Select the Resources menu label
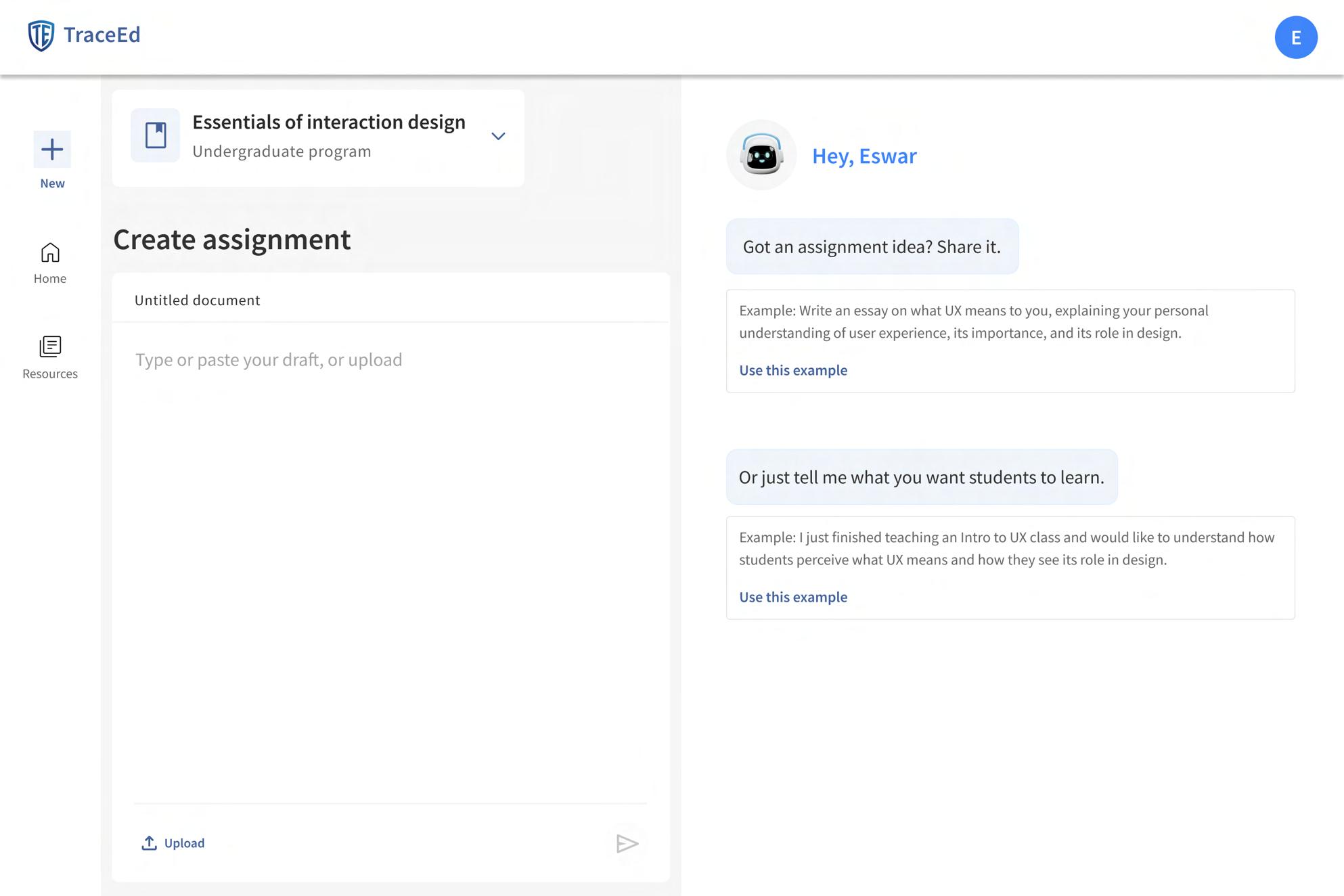1344x896 pixels. point(50,374)
